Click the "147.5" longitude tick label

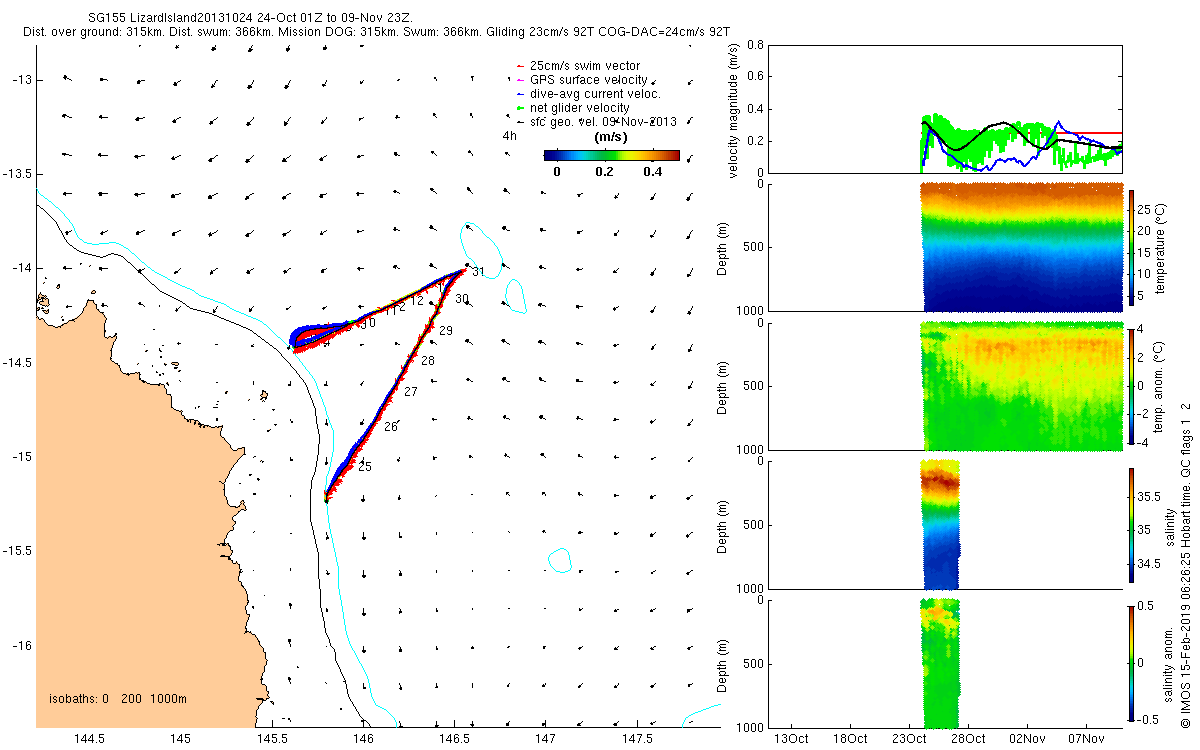(x=638, y=739)
